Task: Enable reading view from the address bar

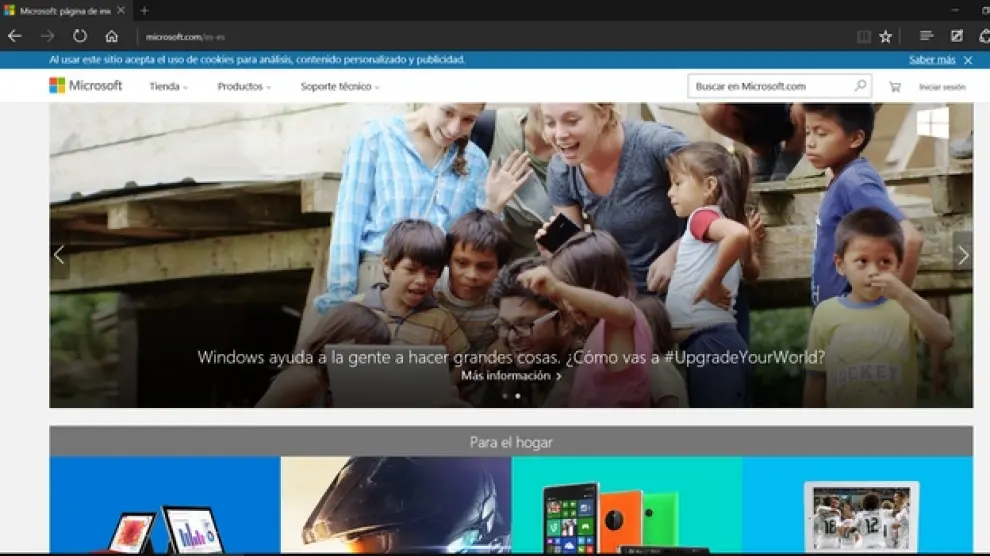Action: click(864, 36)
